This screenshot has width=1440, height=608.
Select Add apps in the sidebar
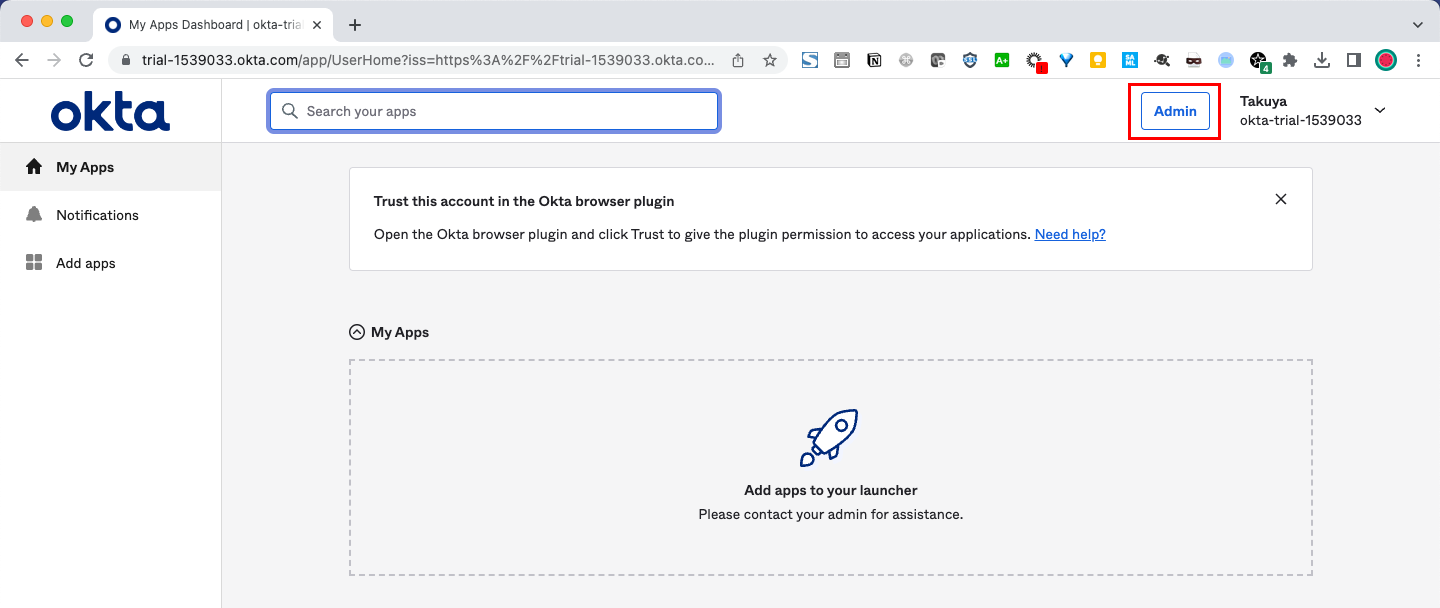coord(86,263)
